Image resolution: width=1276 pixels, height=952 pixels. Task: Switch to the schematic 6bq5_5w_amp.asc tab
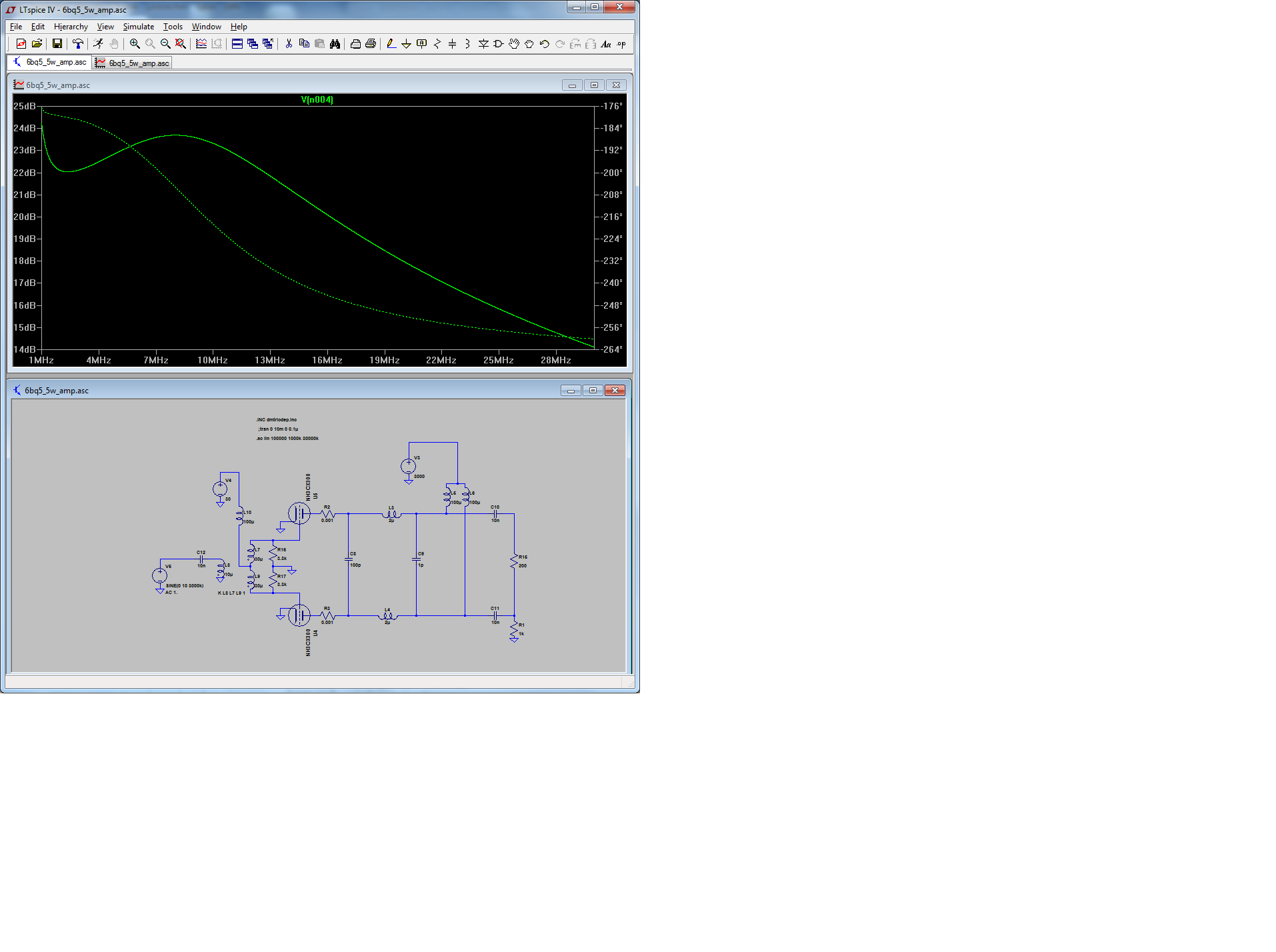49,62
